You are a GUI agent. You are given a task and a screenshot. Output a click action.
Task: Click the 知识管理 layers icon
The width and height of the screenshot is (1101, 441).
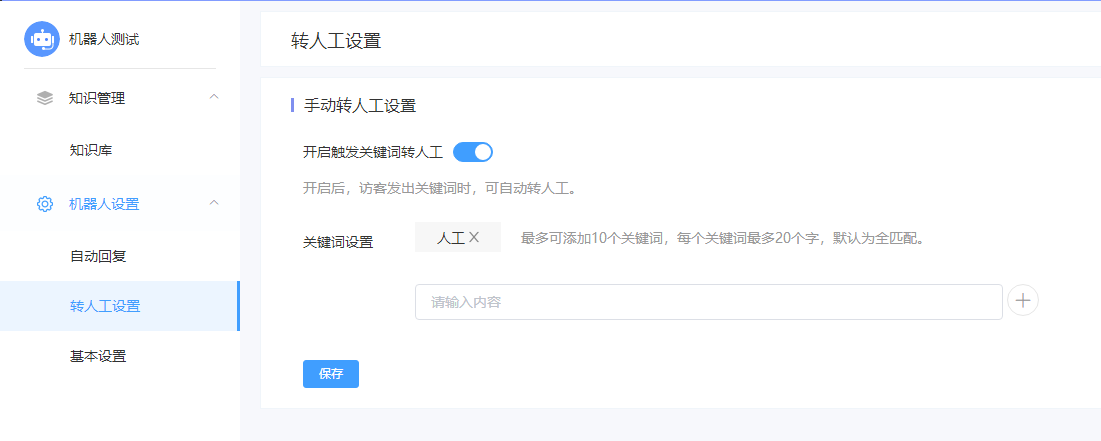pos(45,98)
